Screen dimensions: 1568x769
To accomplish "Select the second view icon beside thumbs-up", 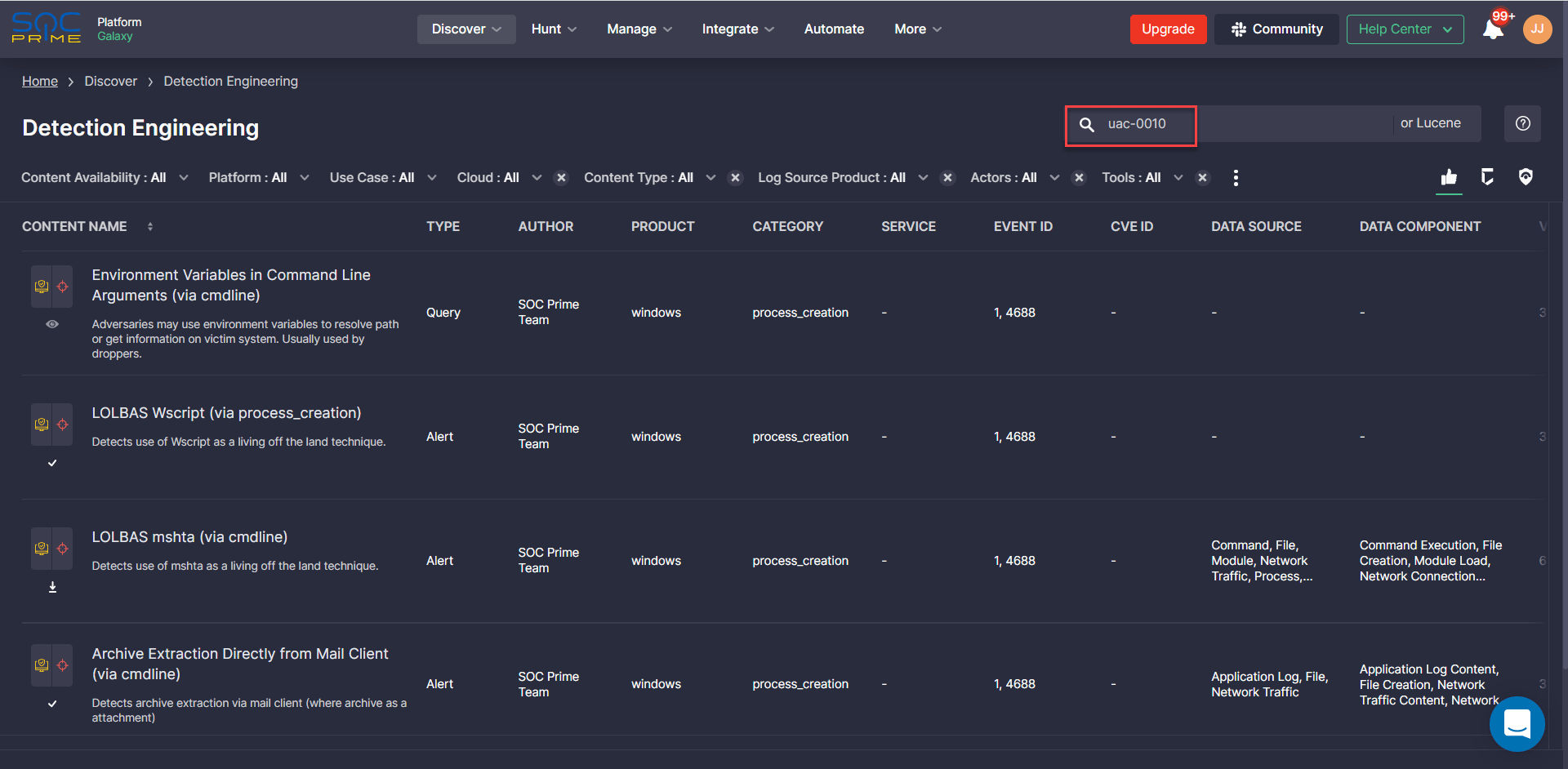I will pyautogui.click(x=1487, y=177).
